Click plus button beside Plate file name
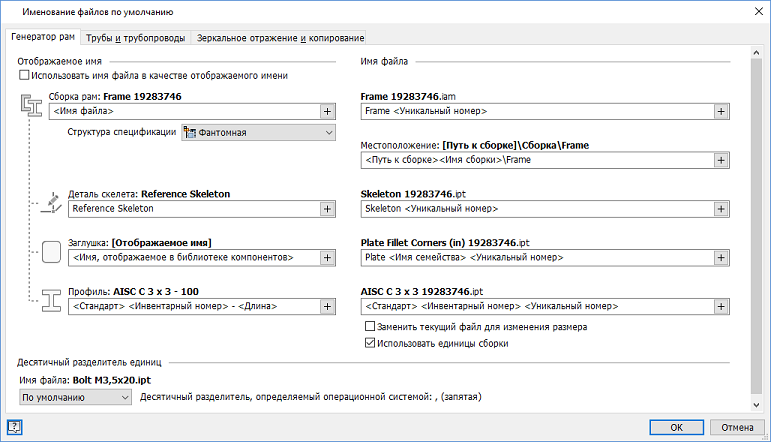 721,257
